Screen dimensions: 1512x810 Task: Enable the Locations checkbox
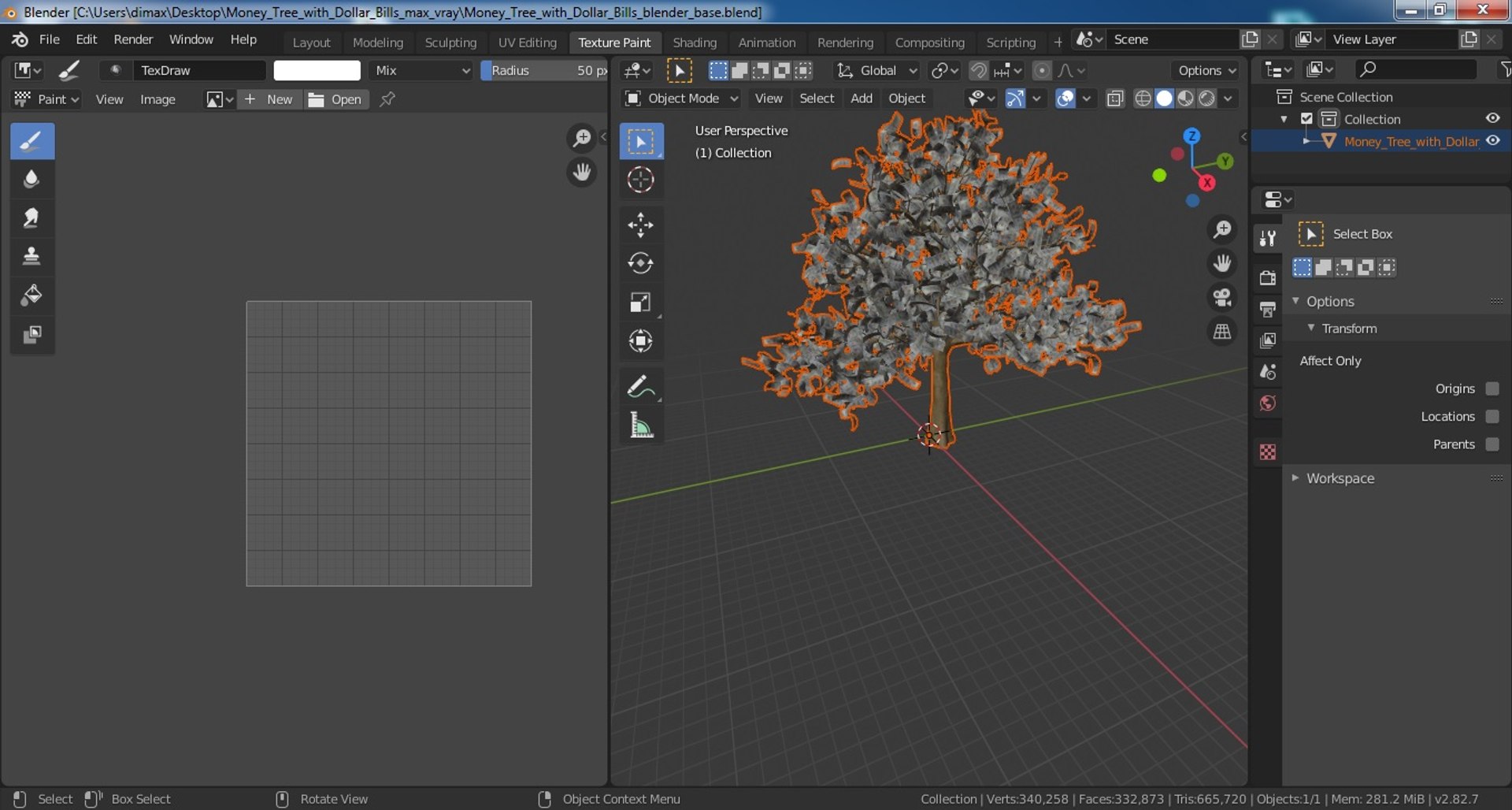(x=1492, y=416)
